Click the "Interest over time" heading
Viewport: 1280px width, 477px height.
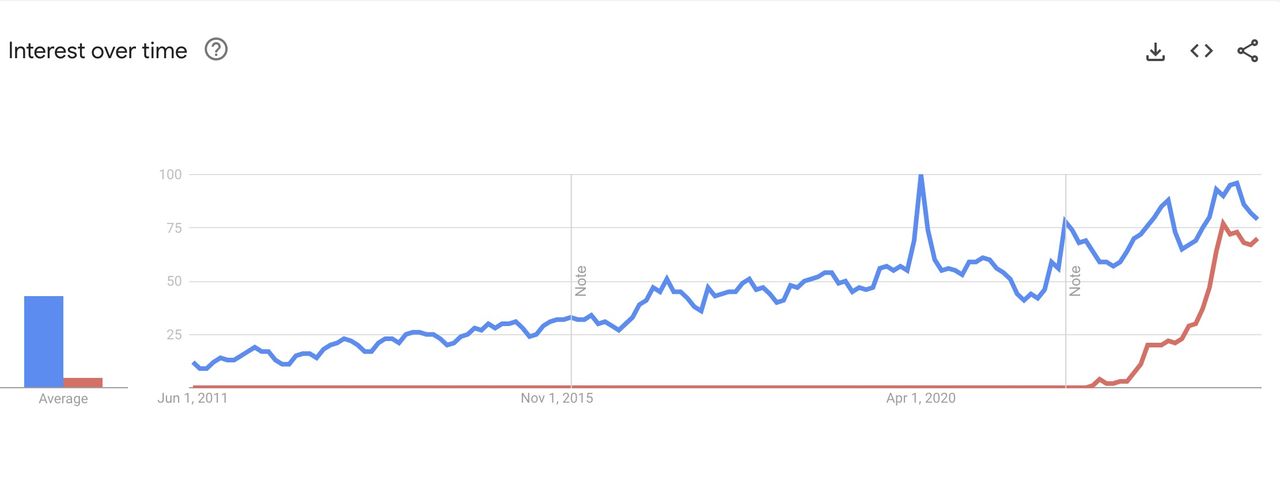click(98, 51)
